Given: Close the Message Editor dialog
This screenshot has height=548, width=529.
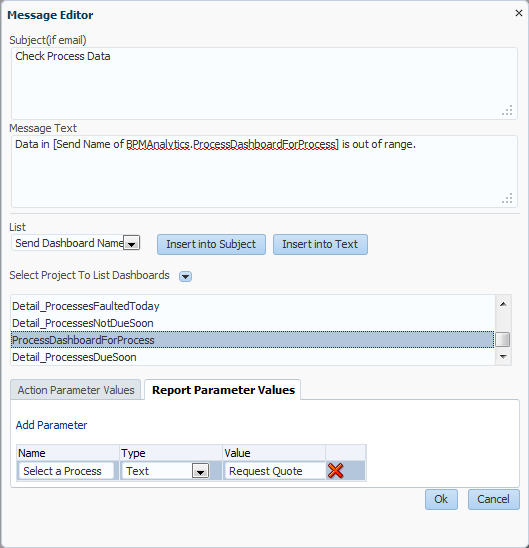Looking at the screenshot, I should pyautogui.click(x=519, y=13).
